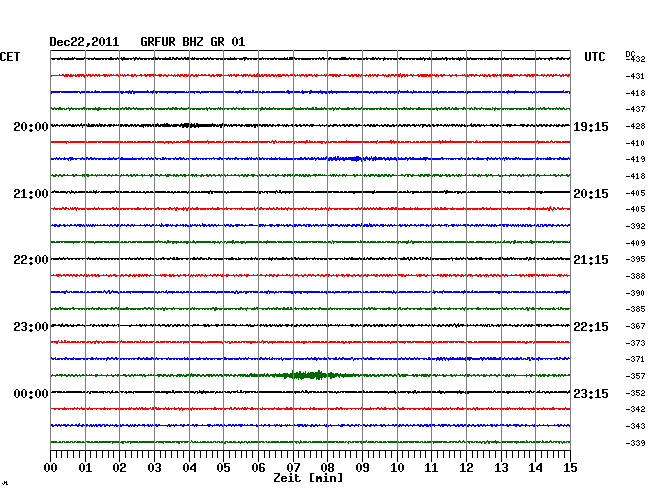Click the 14 minute tick label
The height and width of the screenshot is (494, 650).
(x=535, y=468)
